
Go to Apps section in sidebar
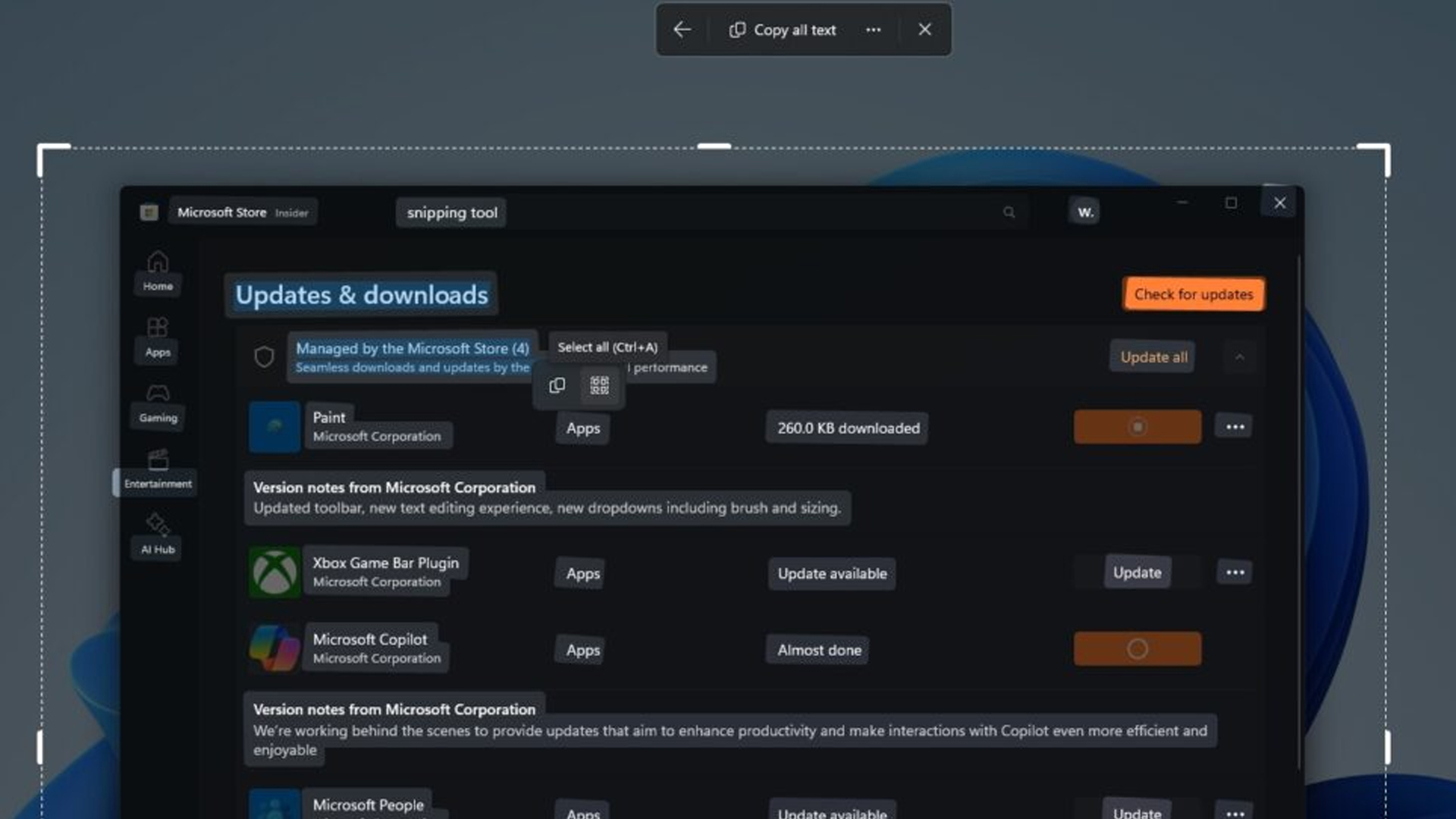(x=158, y=337)
